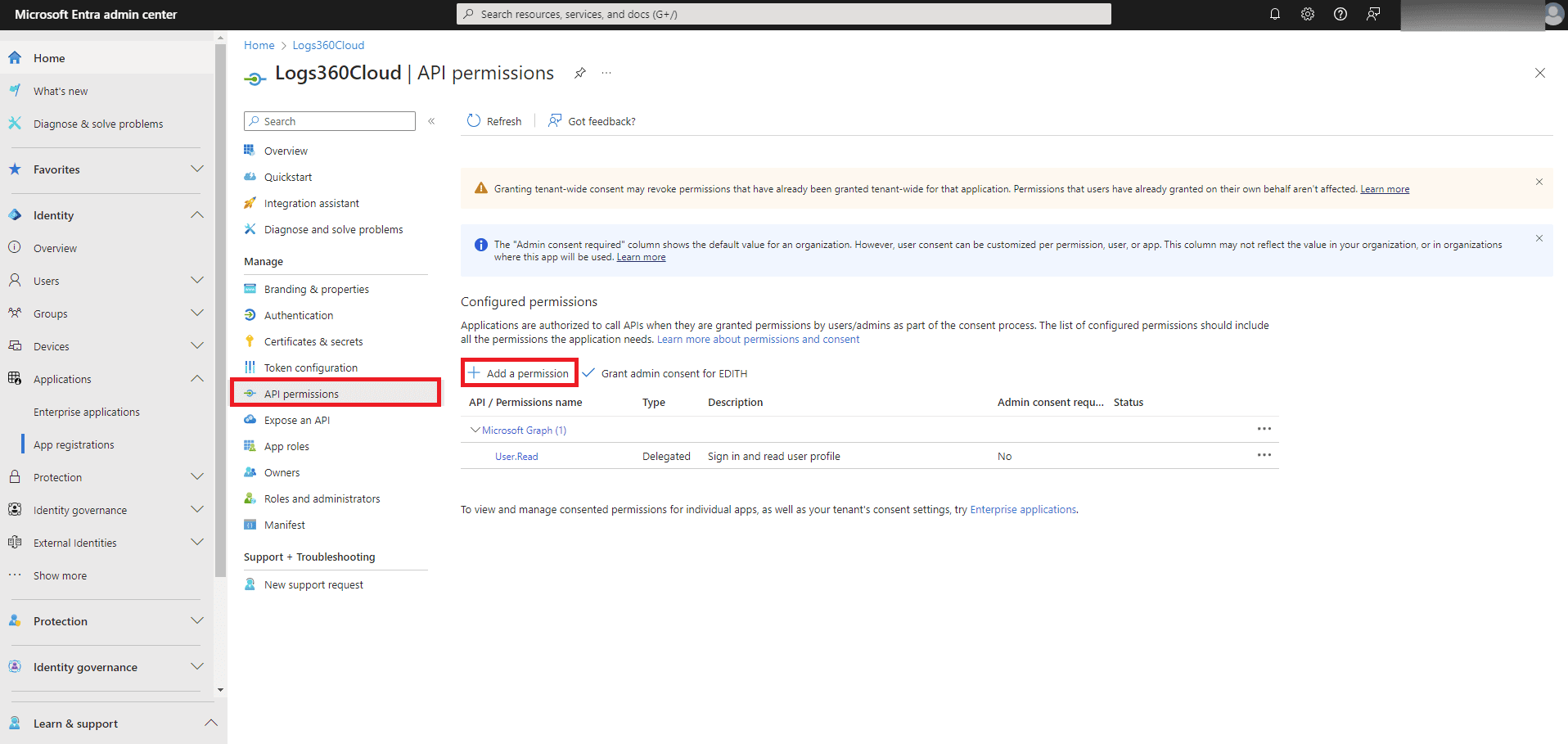Open the Manifest editor
This screenshot has height=744, width=1568.
284,524
